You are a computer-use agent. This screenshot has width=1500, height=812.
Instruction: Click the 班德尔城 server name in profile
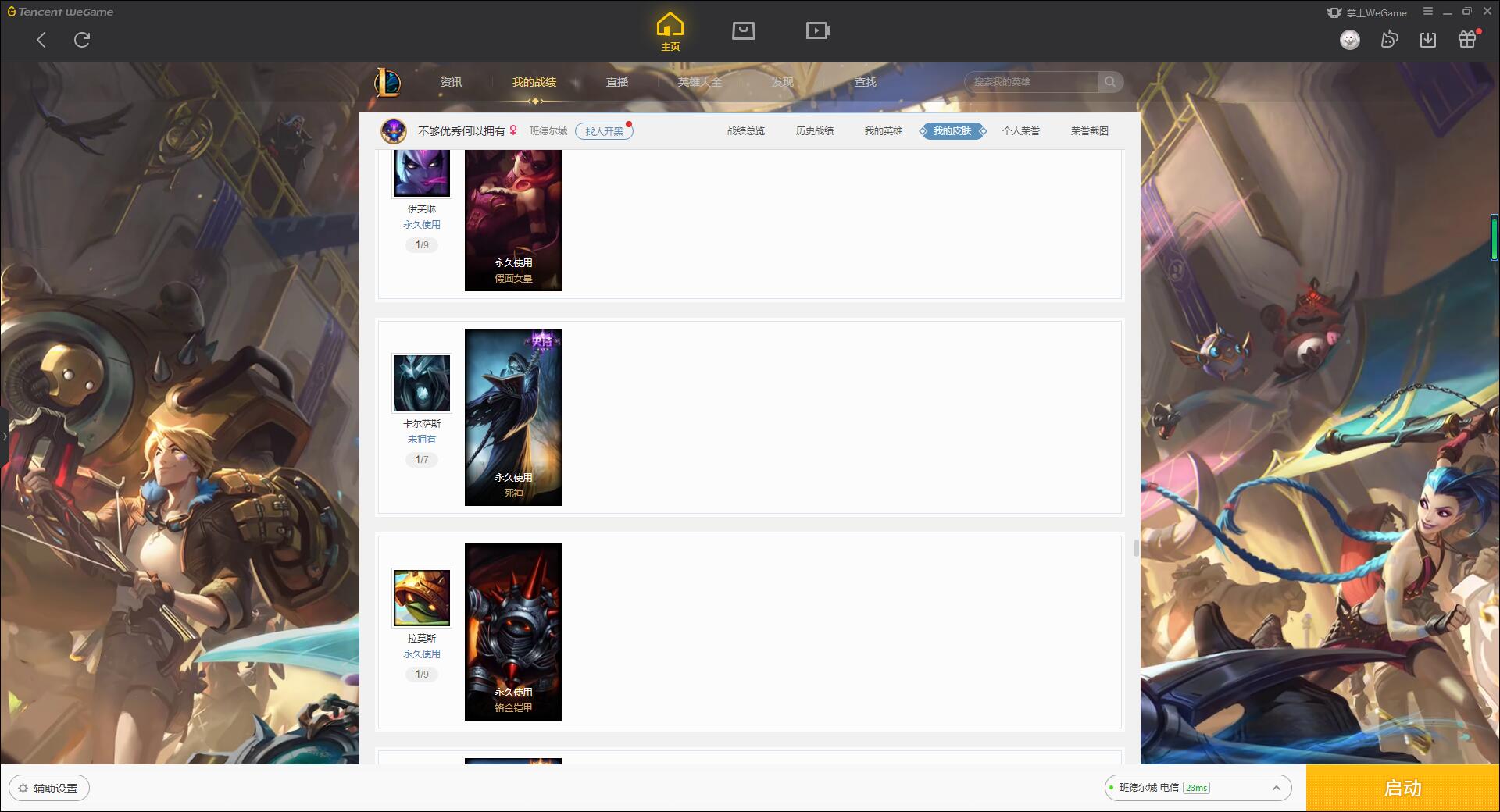pyautogui.click(x=548, y=131)
